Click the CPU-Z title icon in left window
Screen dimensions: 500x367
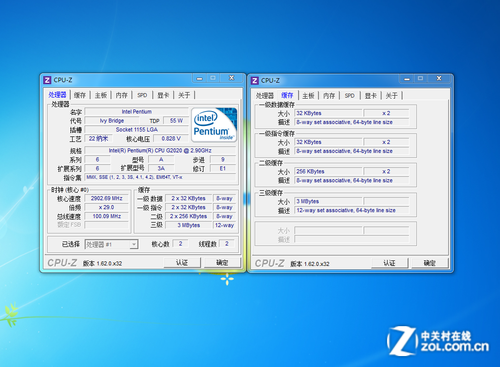point(47,80)
